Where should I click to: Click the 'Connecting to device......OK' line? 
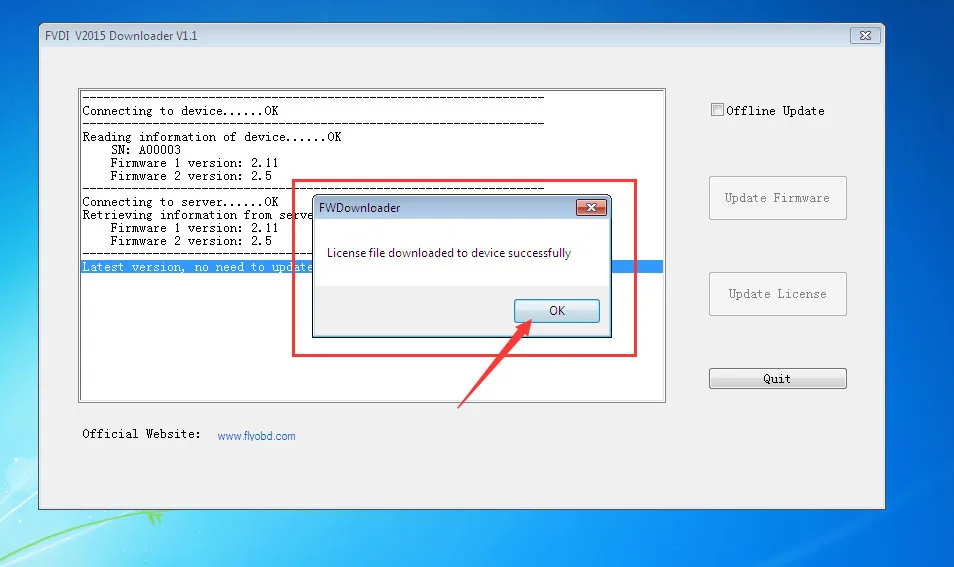point(180,111)
